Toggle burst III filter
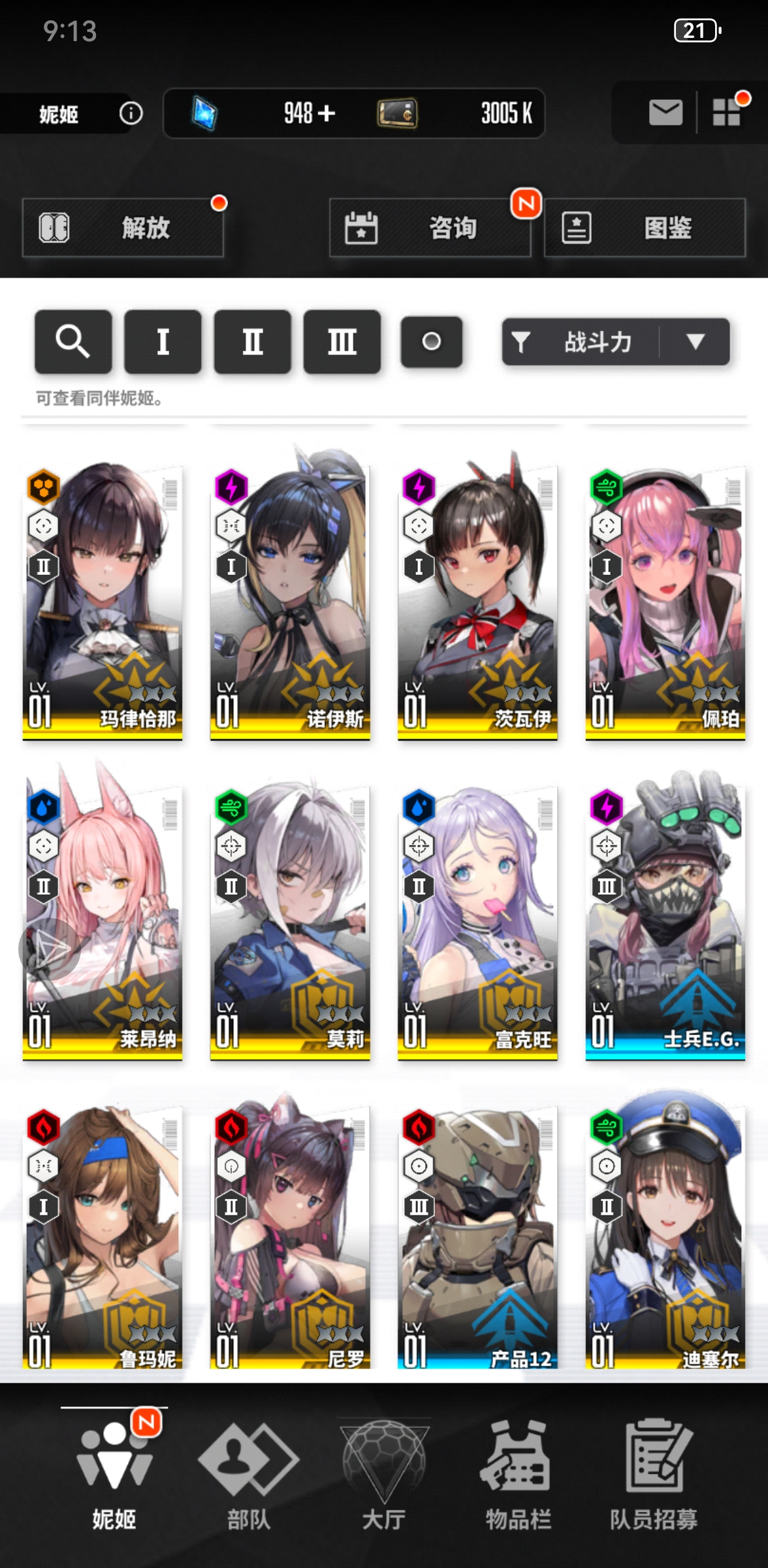 pyautogui.click(x=342, y=341)
